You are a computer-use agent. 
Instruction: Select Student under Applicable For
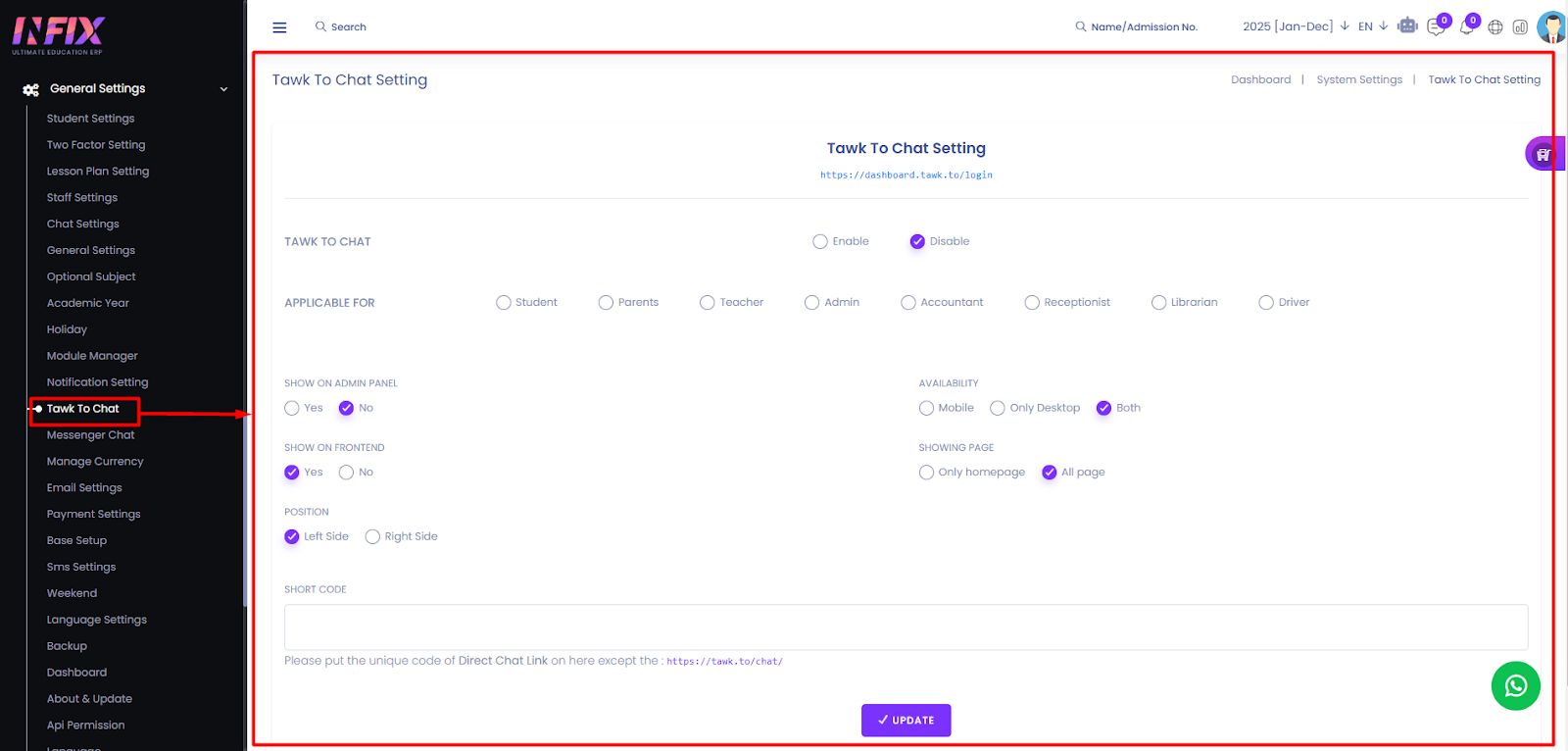click(504, 302)
